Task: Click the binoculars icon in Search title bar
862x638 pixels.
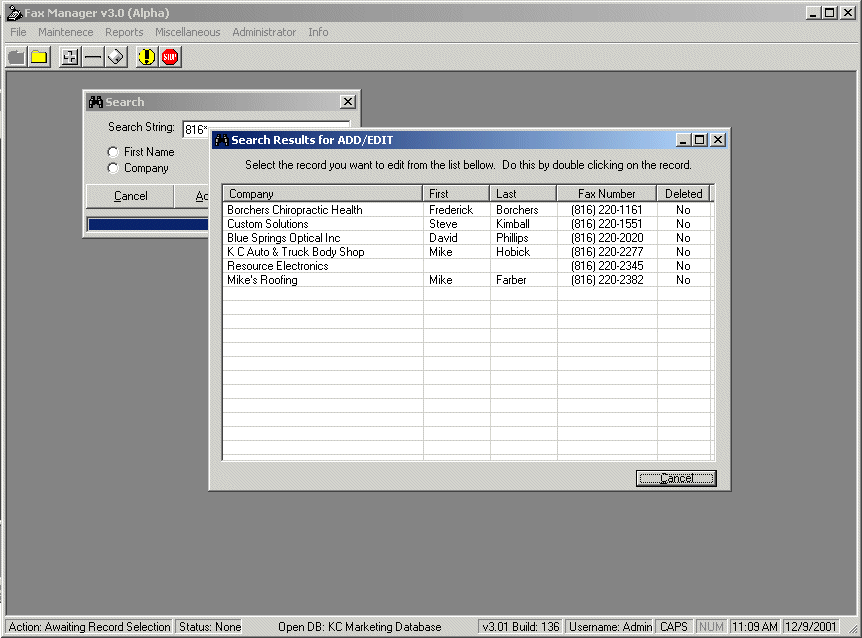Action: 96,102
